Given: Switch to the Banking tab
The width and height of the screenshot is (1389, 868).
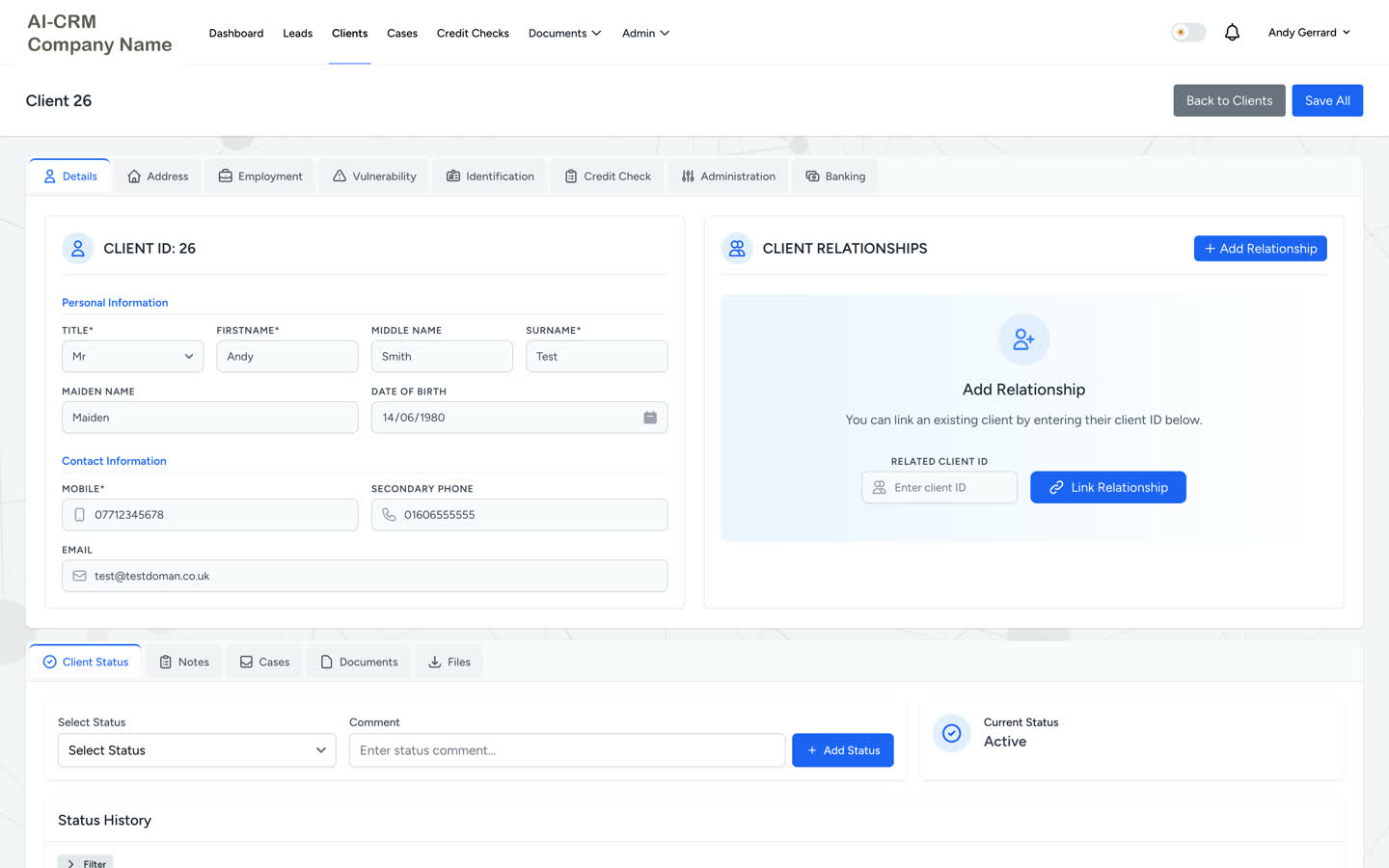Looking at the screenshot, I should (x=834, y=176).
